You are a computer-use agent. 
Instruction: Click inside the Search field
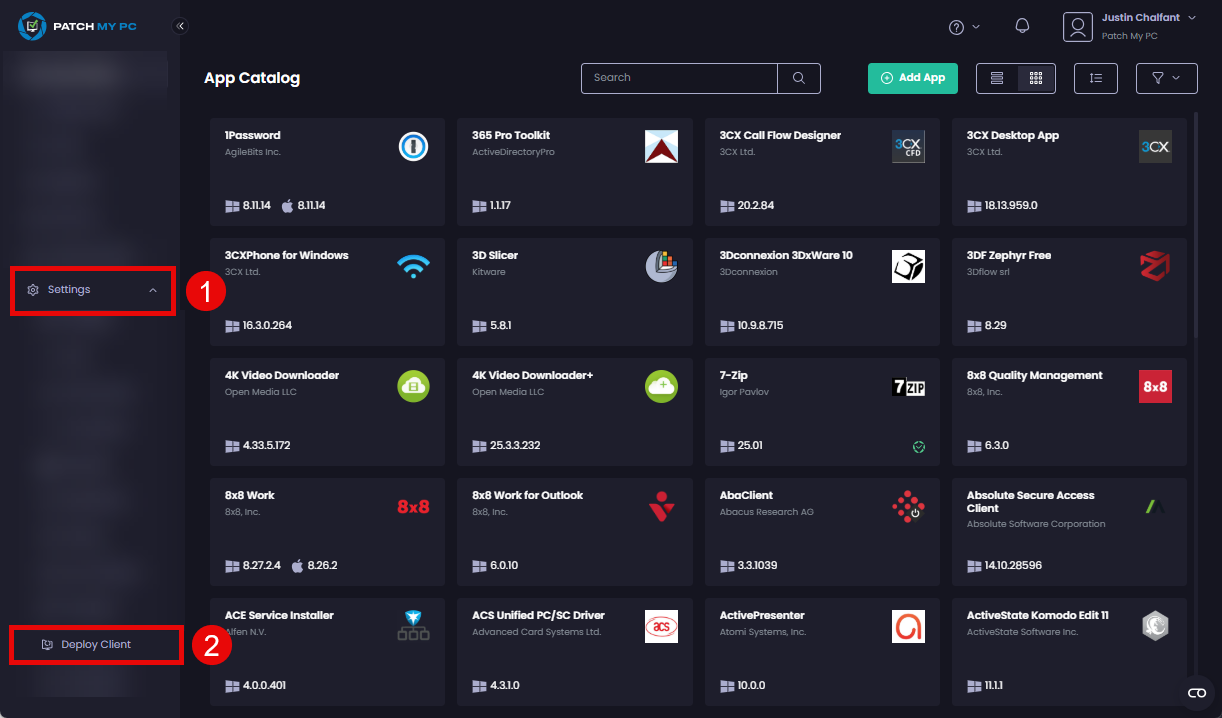[680, 78]
